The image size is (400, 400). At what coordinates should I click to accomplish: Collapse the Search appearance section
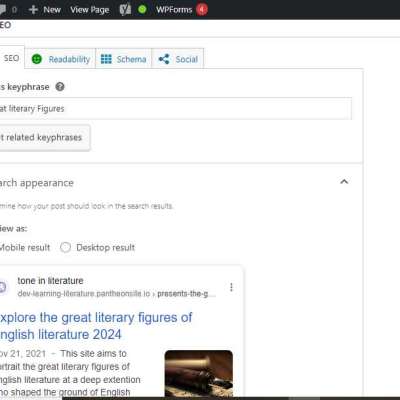coord(344,182)
